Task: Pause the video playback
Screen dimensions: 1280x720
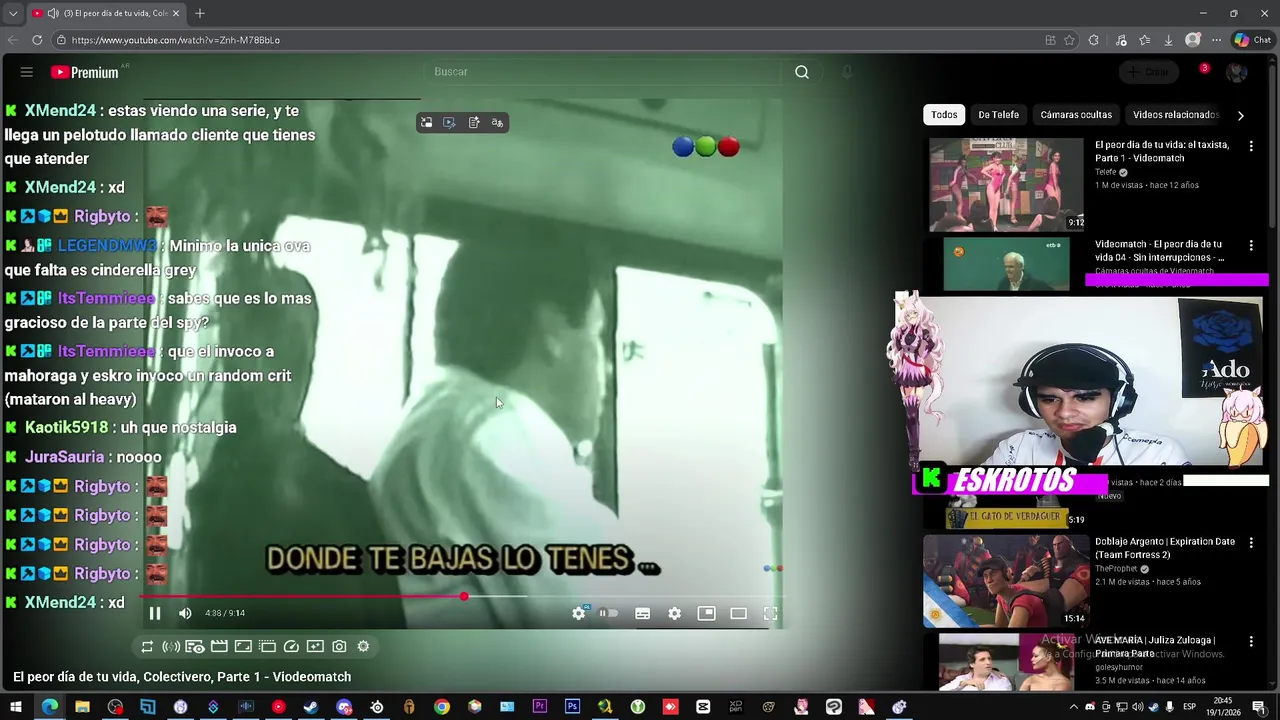Action: [x=155, y=613]
